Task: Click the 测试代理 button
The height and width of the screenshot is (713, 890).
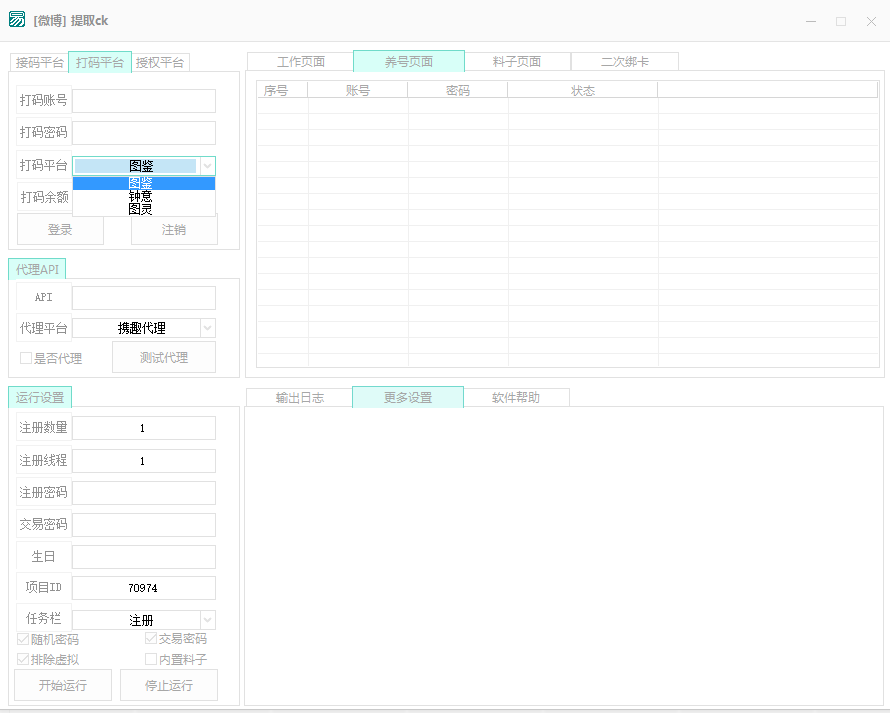Action: pos(164,358)
